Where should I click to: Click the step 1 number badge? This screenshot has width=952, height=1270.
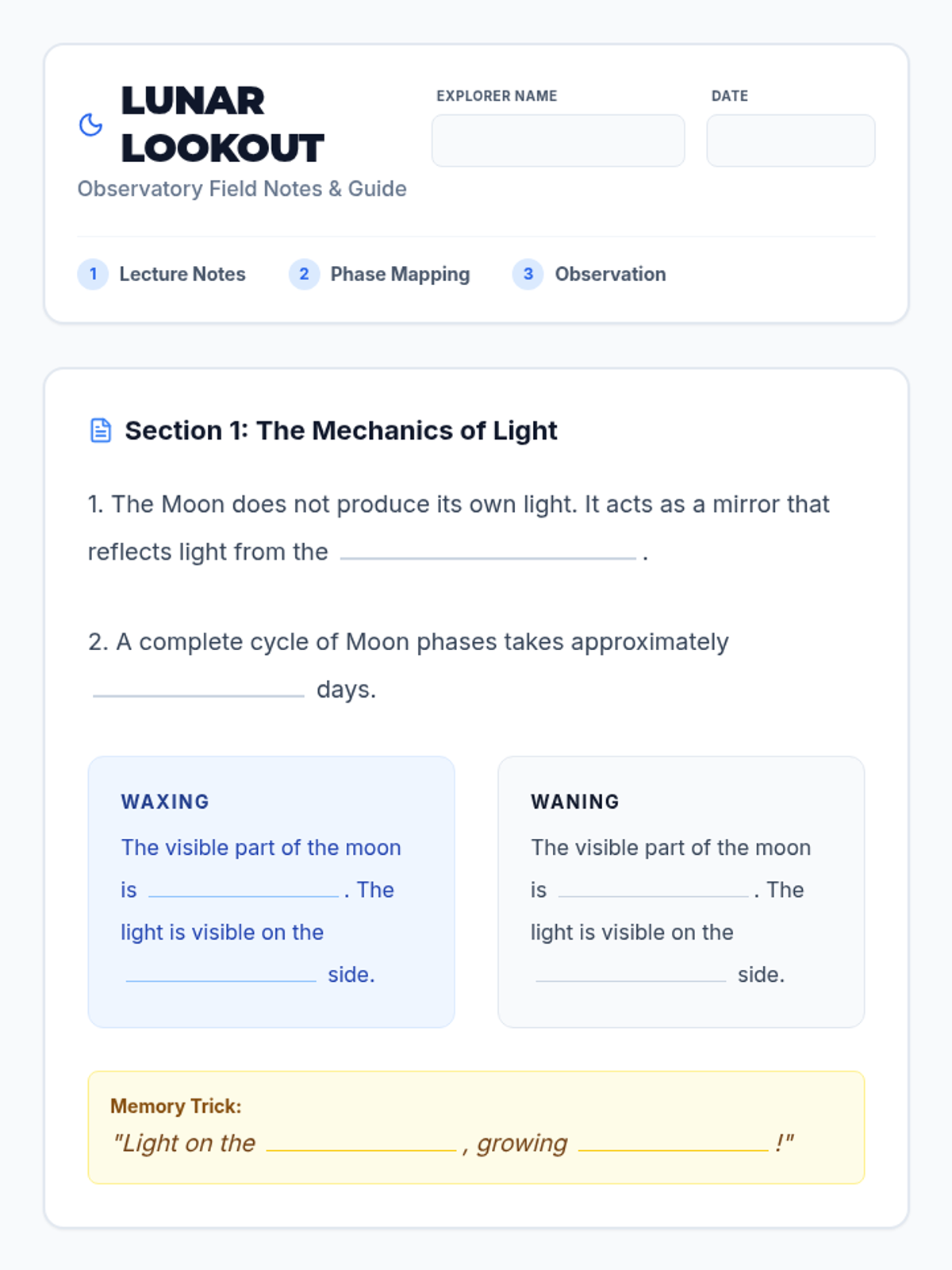pos(93,274)
